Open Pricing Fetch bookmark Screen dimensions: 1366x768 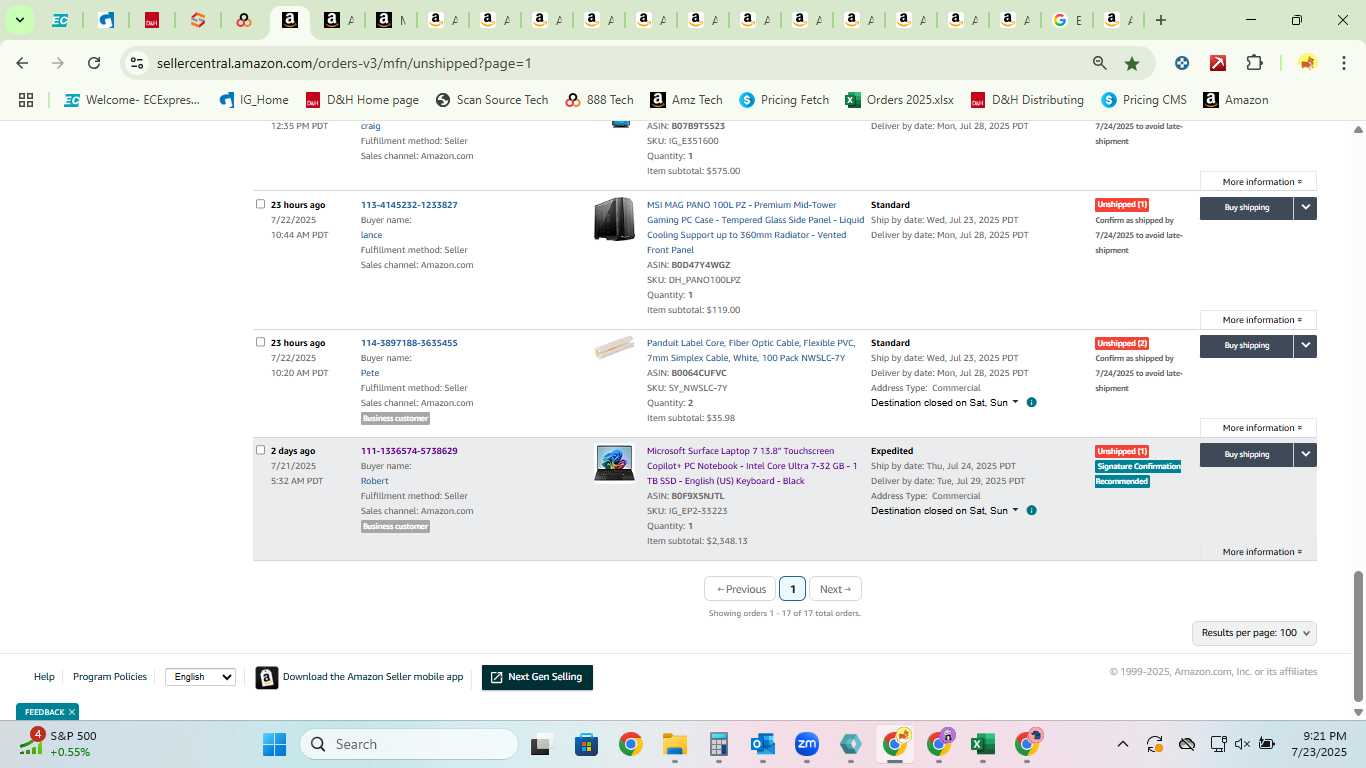pos(784,100)
